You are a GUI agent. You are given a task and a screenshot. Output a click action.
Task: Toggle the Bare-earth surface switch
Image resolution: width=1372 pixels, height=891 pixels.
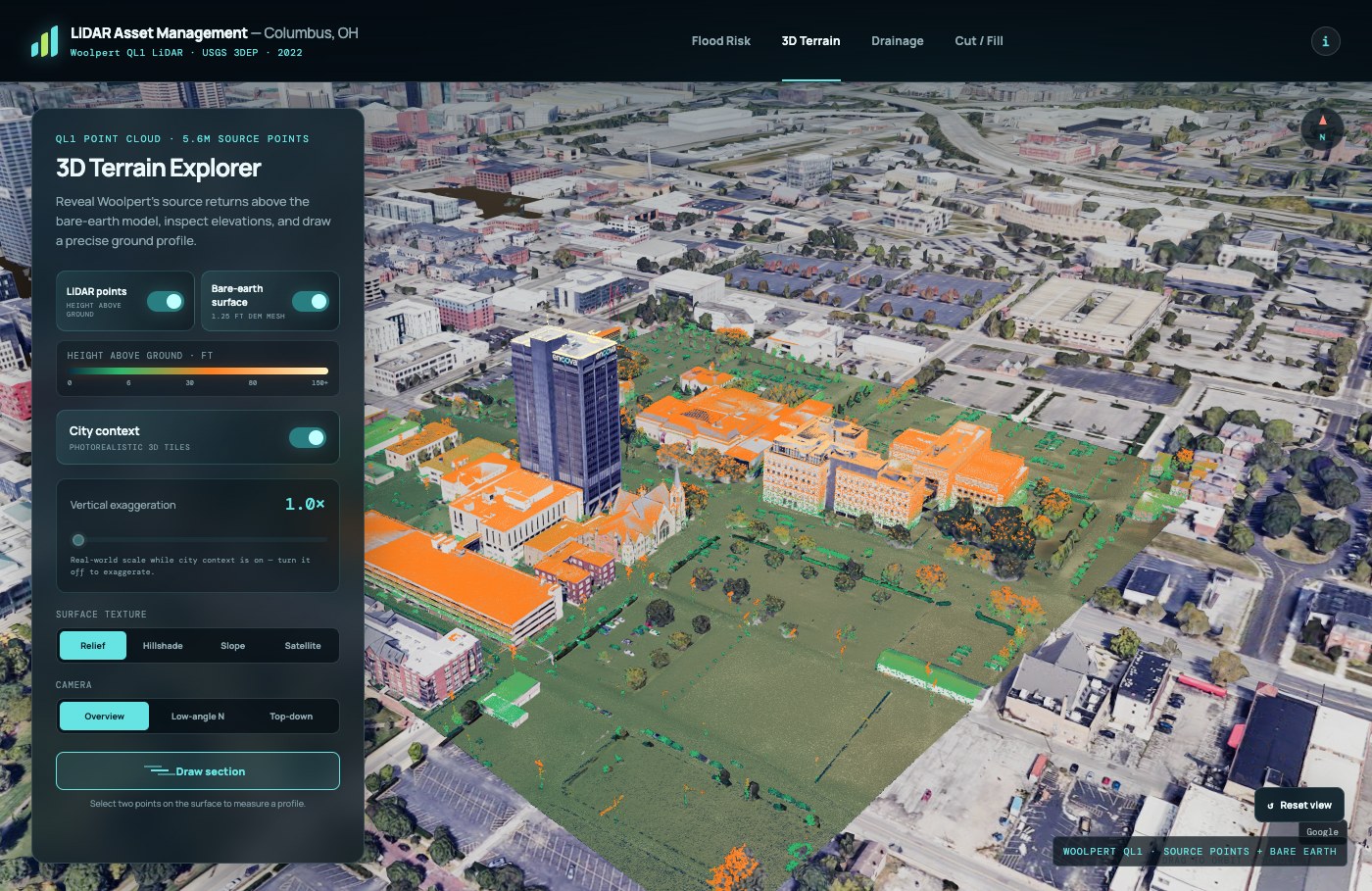(311, 301)
